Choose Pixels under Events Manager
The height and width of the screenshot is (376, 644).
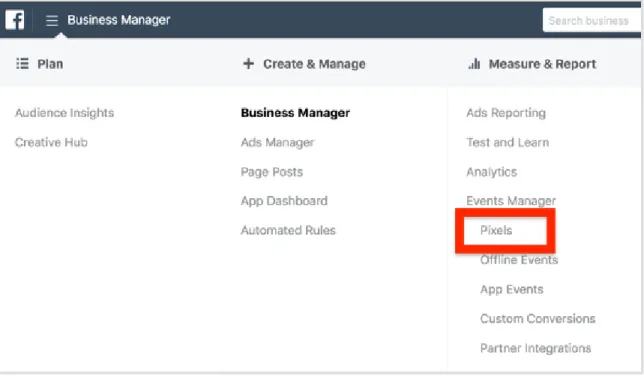pyautogui.click(x=496, y=231)
